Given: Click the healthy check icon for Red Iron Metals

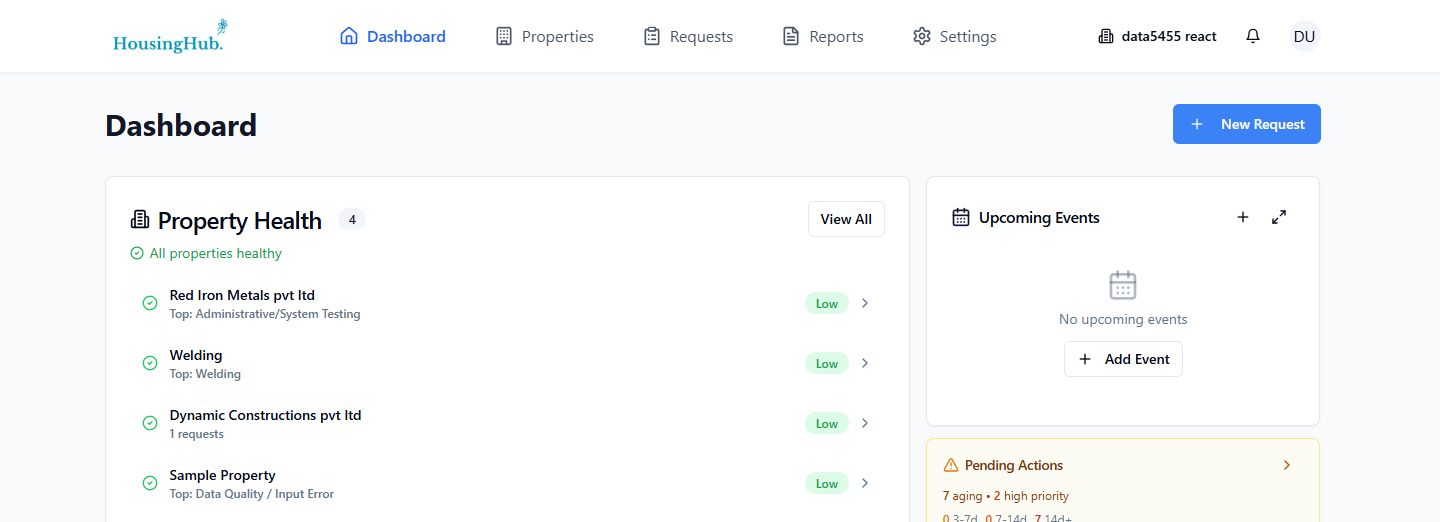Looking at the screenshot, I should tap(150, 303).
